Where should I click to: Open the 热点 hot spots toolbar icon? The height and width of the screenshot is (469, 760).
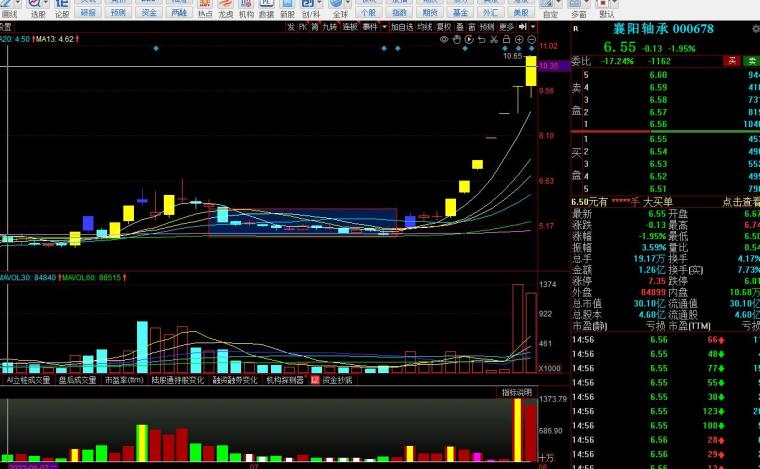pos(205,9)
